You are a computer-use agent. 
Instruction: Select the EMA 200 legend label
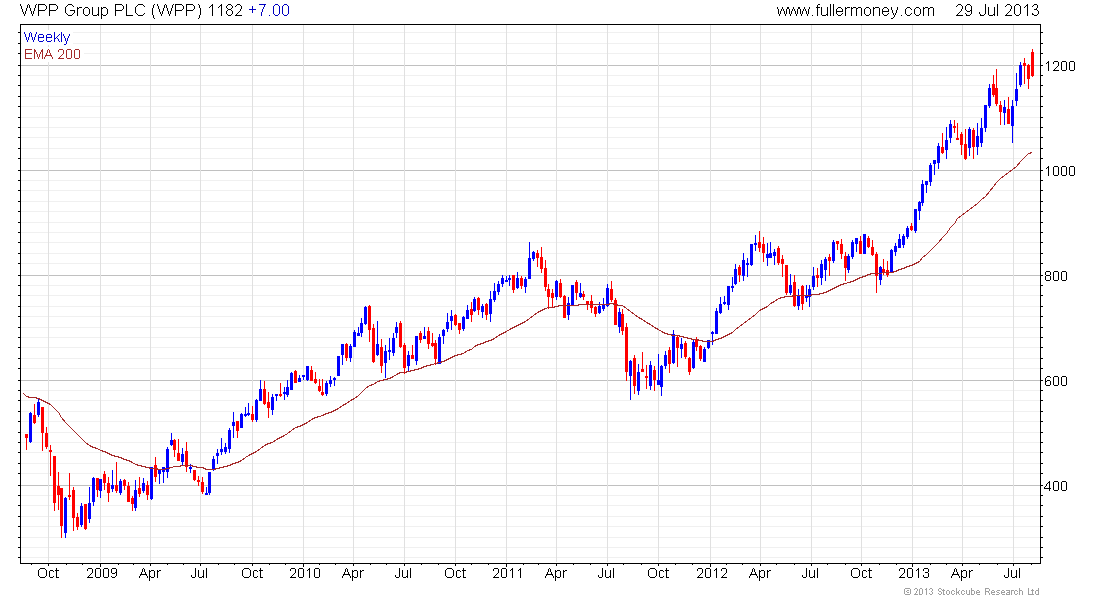click(x=52, y=55)
